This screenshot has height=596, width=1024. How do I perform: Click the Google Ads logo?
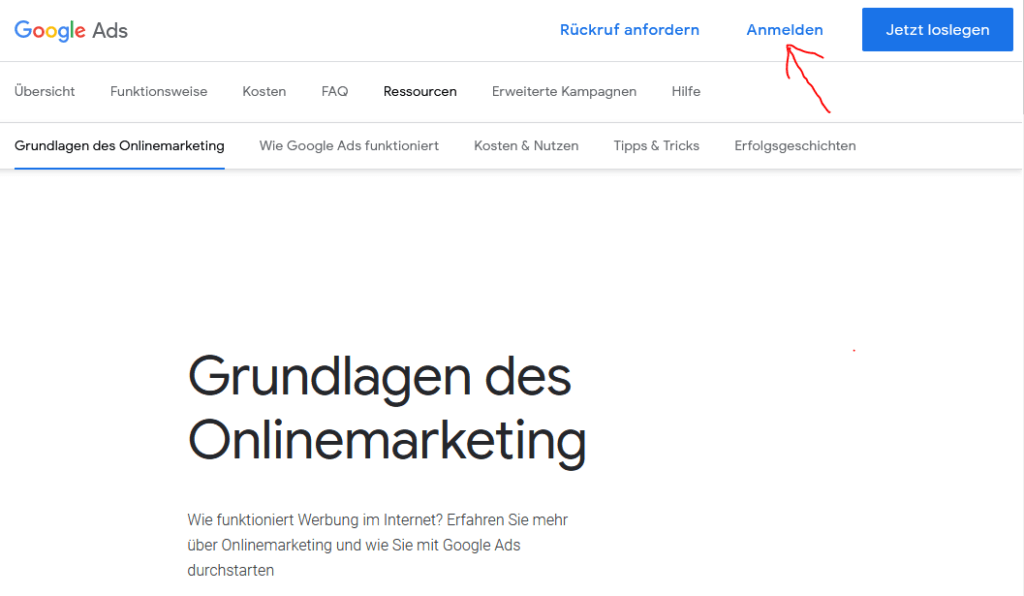click(71, 30)
